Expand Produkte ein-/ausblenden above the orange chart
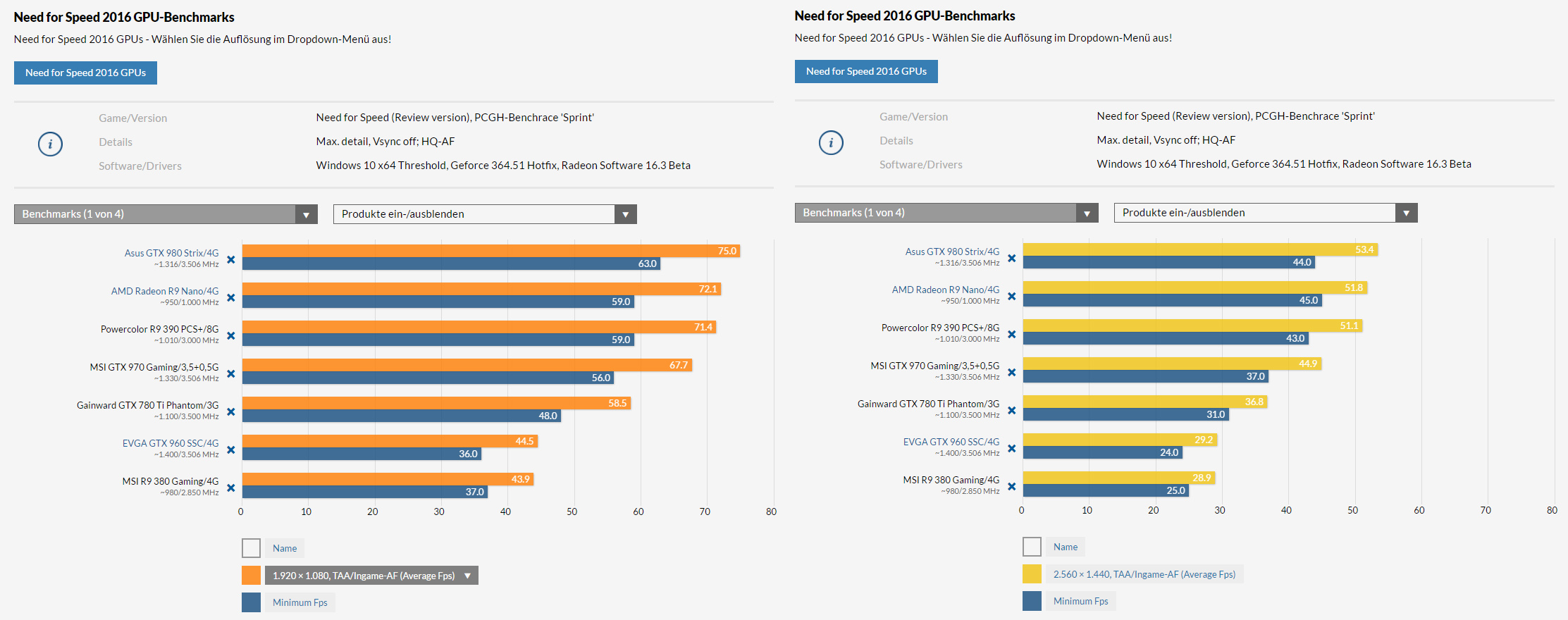 click(x=485, y=214)
